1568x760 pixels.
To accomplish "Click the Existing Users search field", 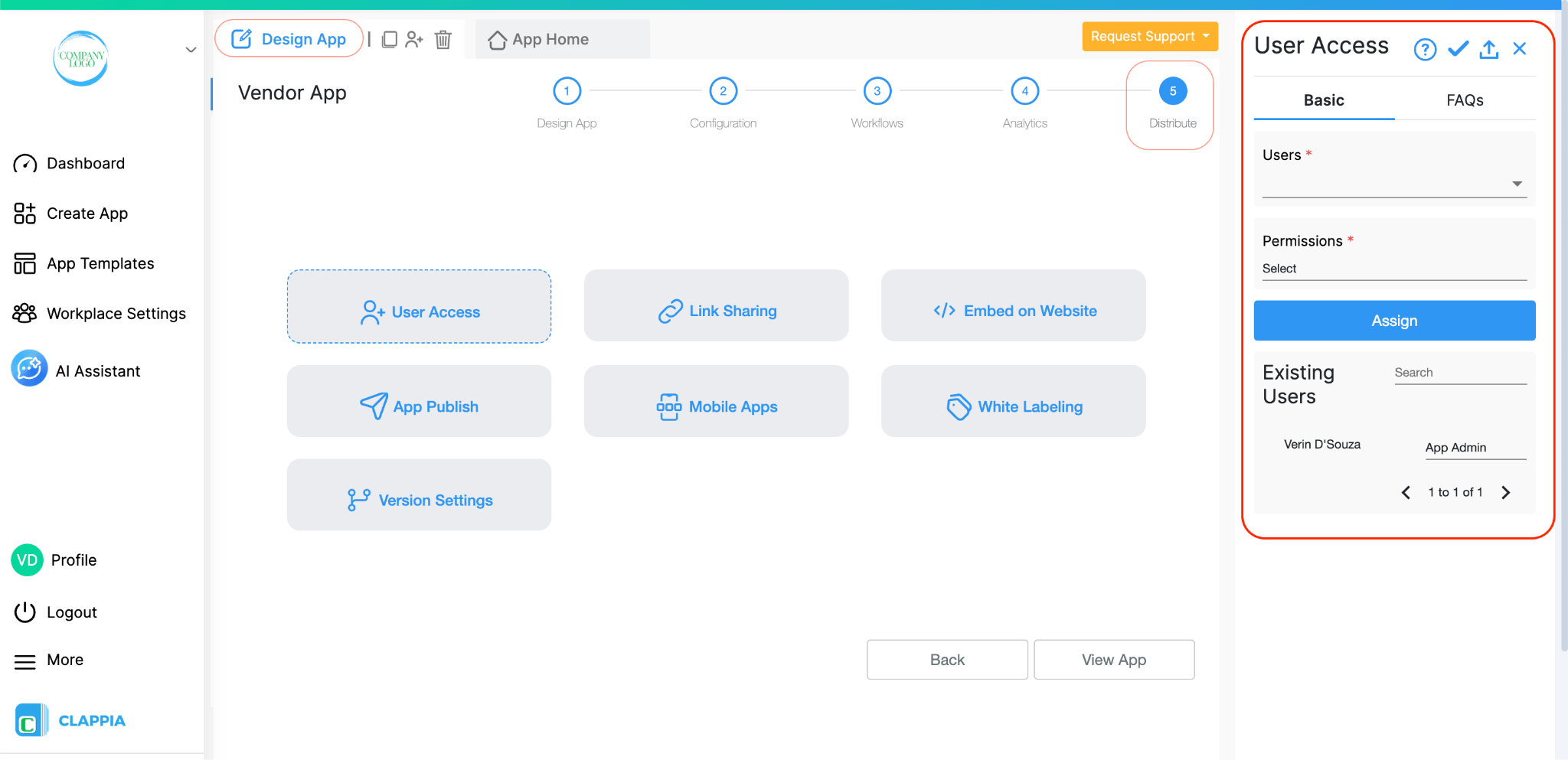I will coord(1459,372).
